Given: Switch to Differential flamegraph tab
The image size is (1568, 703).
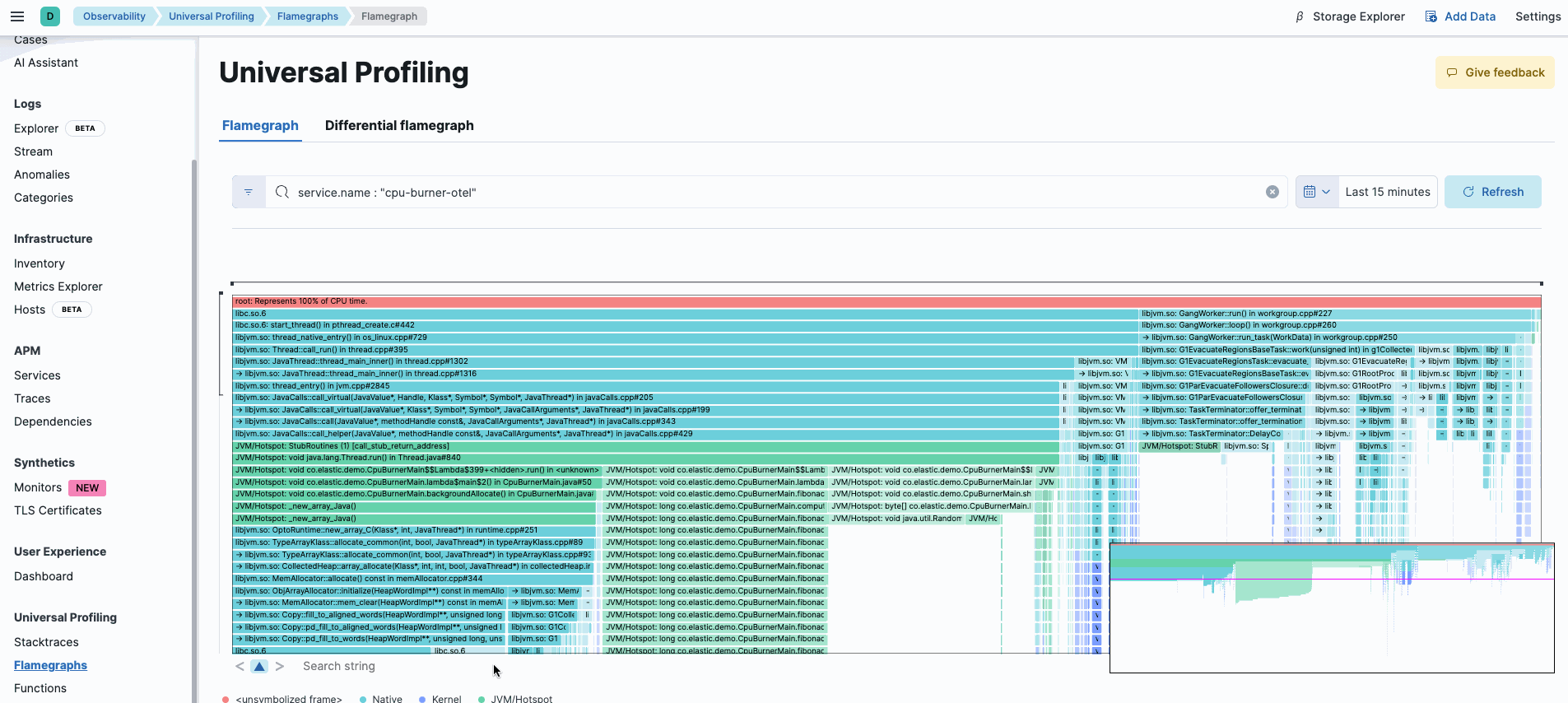Looking at the screenshot, I should [x=399, y=125].
